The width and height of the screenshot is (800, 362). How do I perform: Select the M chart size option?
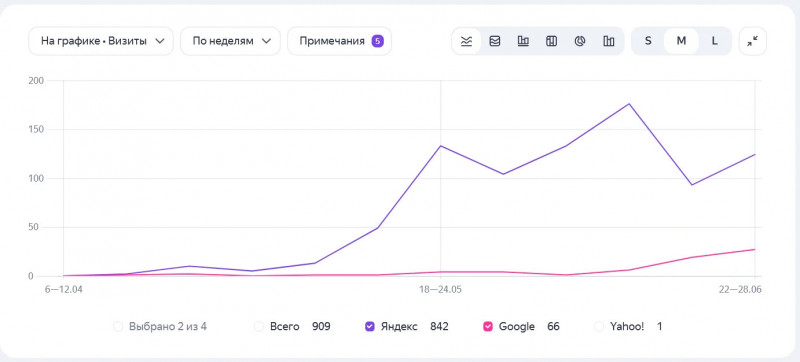click(x=681, y=41)
